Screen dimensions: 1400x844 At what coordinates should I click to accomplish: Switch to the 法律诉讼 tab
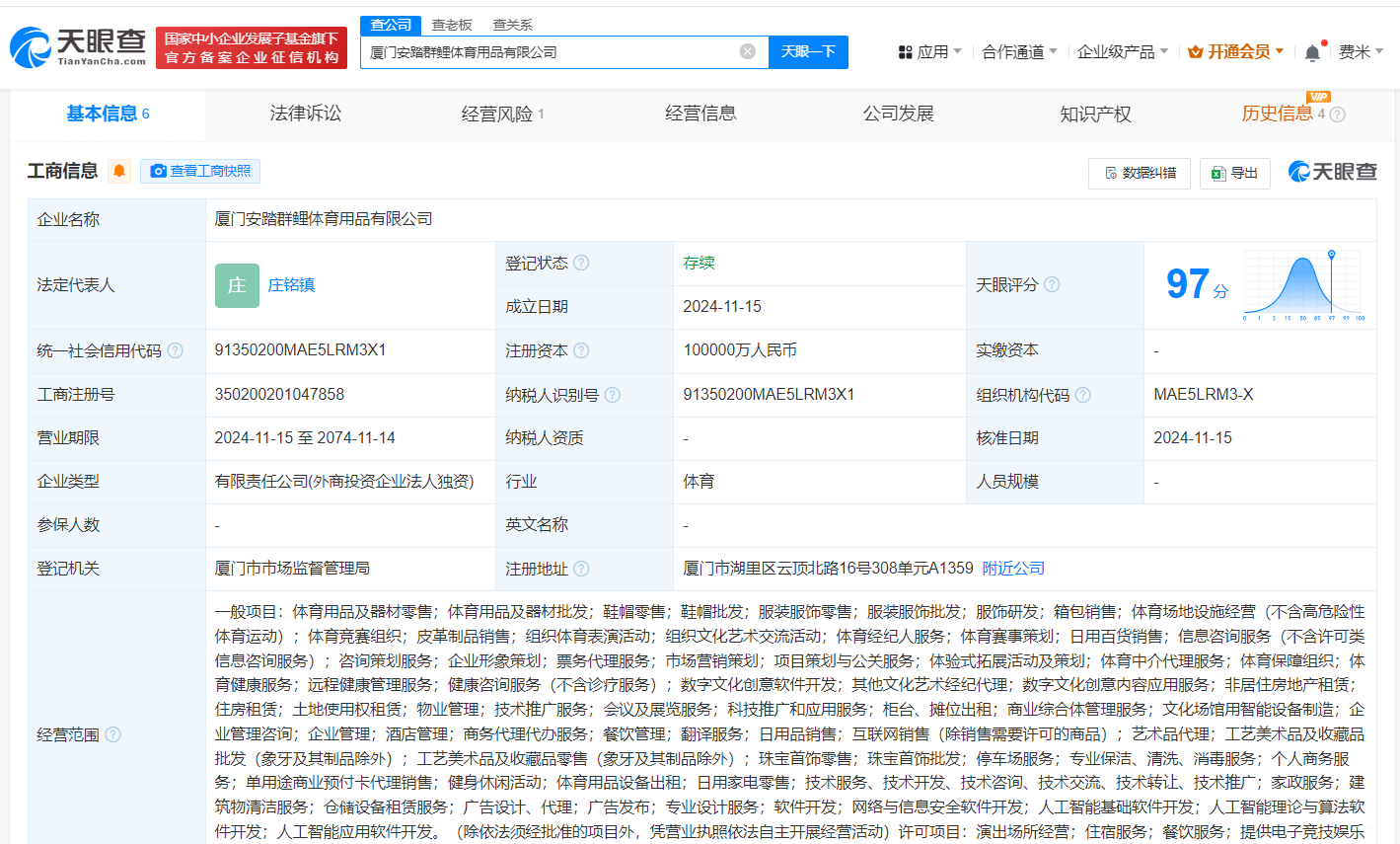[306, 115]
